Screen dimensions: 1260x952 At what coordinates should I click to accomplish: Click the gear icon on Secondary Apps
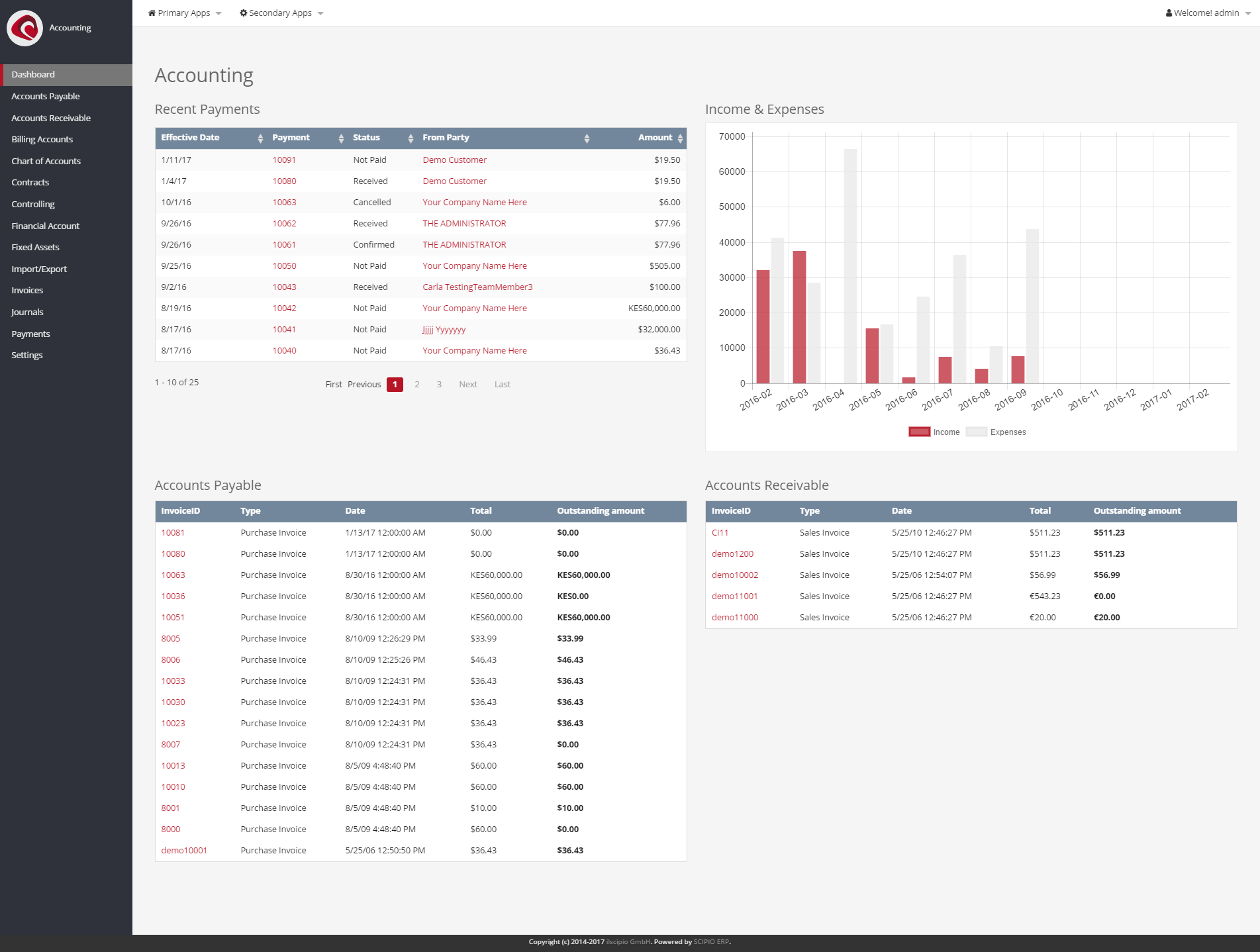coord(243,12)
